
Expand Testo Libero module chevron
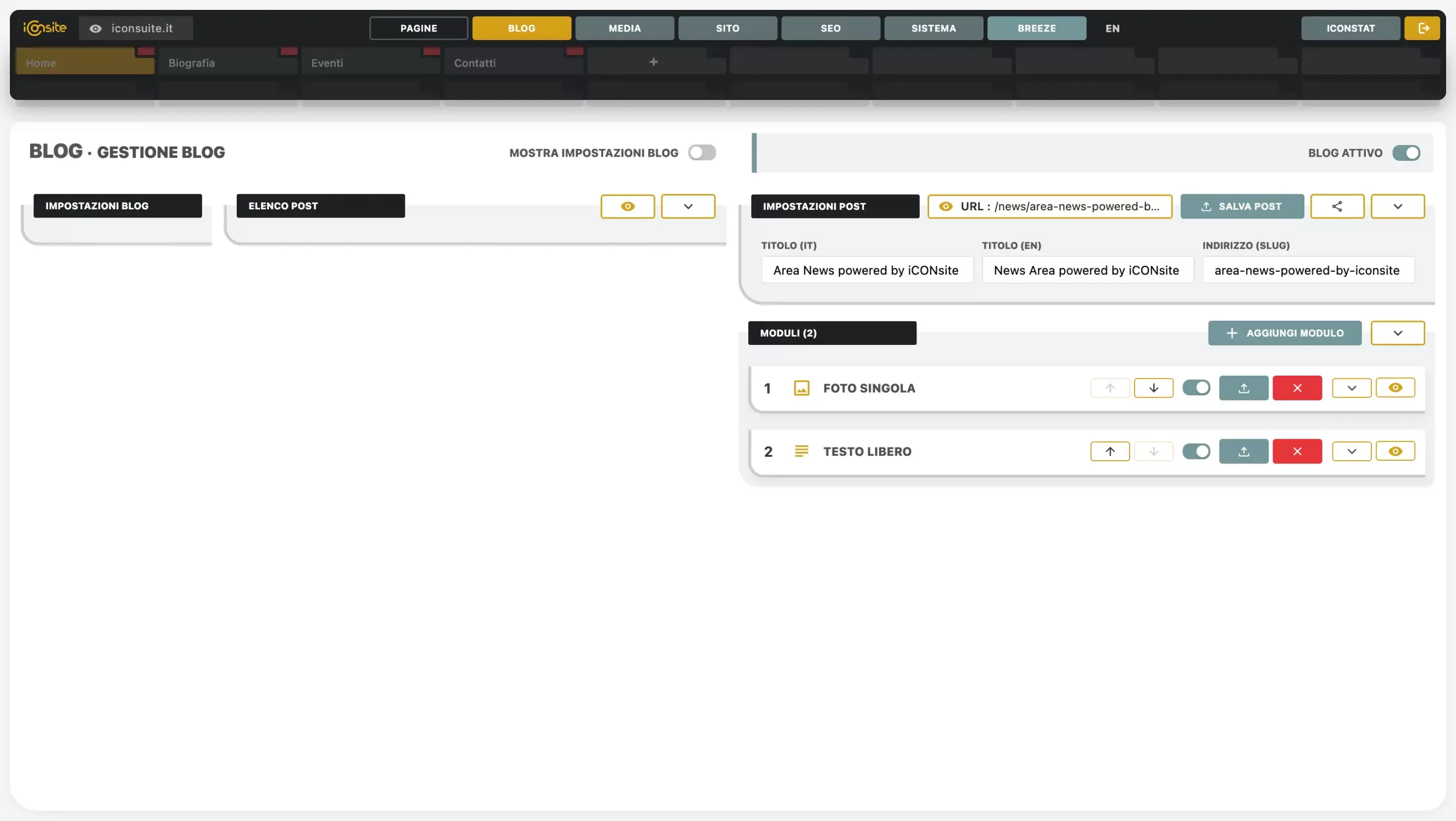pos(1352,451)
